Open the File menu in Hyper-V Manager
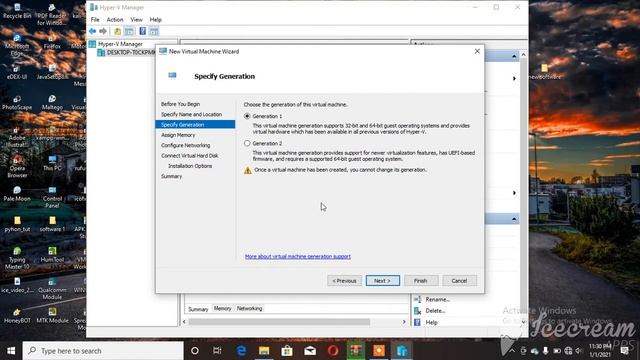Viewport: 640px width, 360px height. (95, 20)
